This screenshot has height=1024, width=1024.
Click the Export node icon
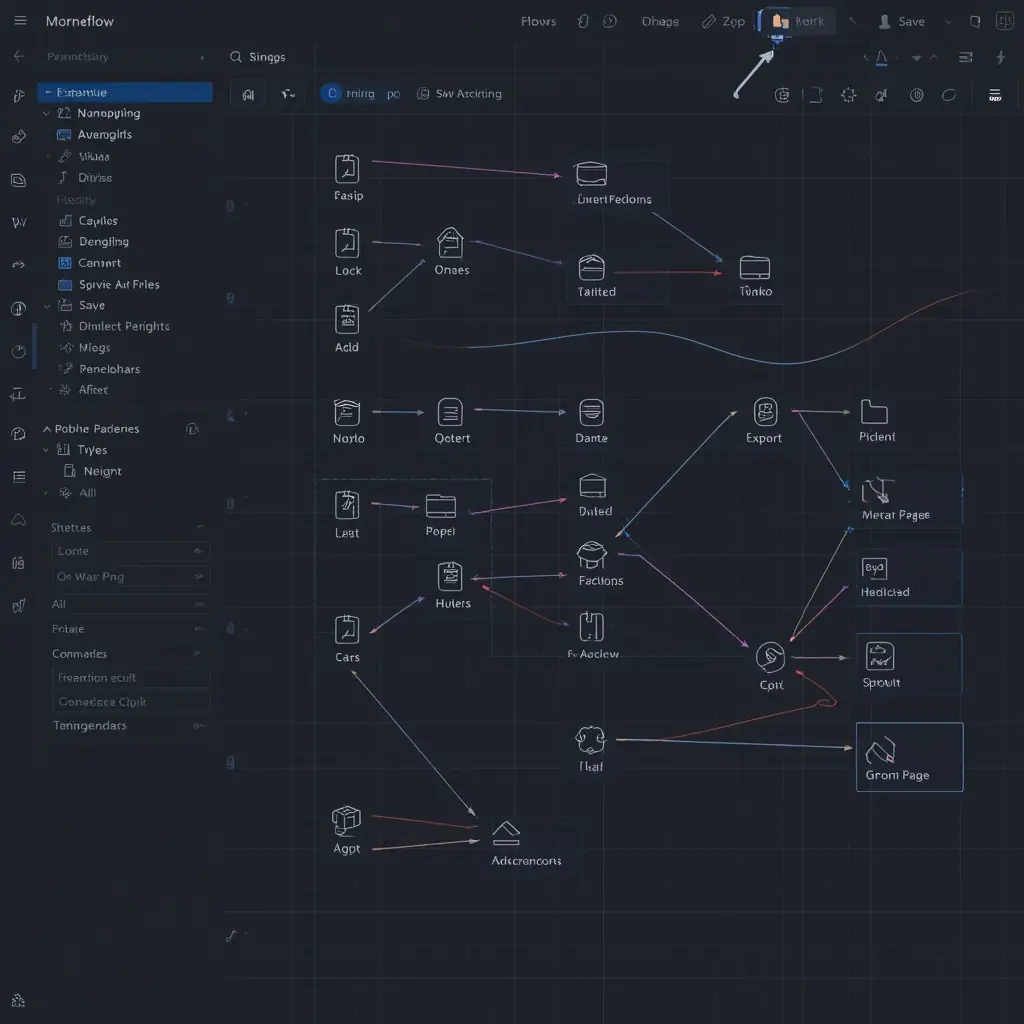pos(765,411)
